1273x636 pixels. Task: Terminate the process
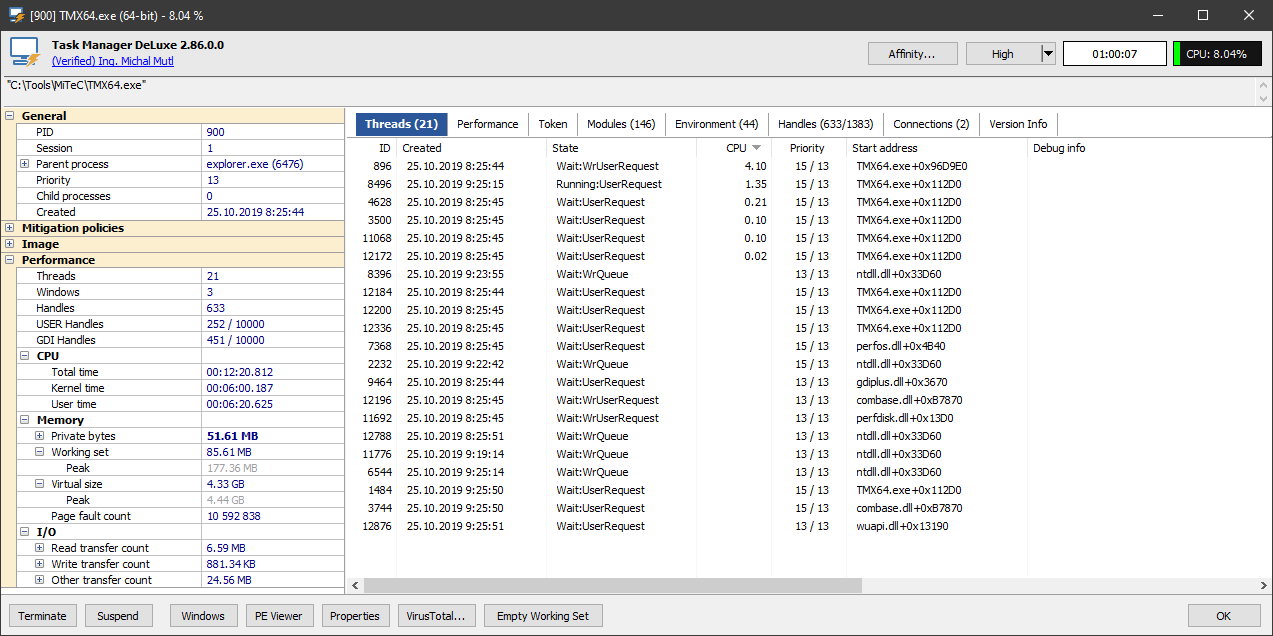point(42,616)
